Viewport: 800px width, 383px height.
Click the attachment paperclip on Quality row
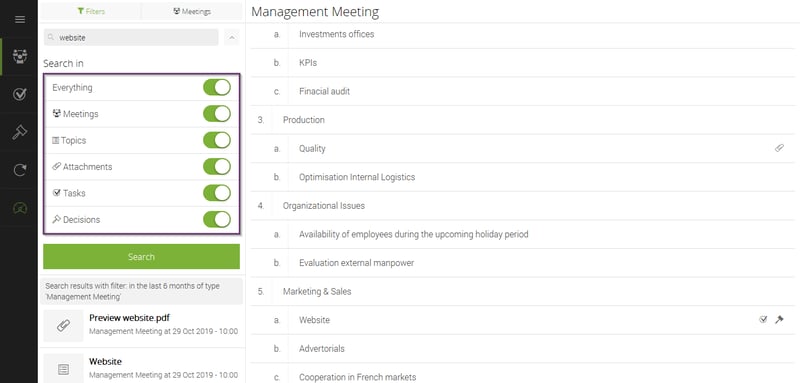point(779,148)
